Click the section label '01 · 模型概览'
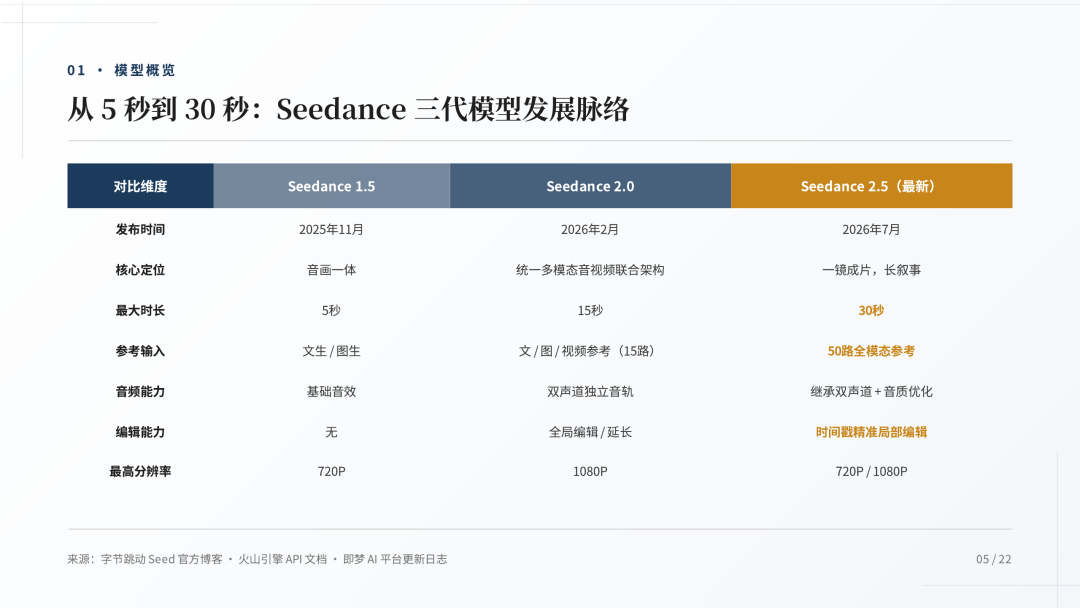The width and height of the screenshot is (1080, 608). 121,70
